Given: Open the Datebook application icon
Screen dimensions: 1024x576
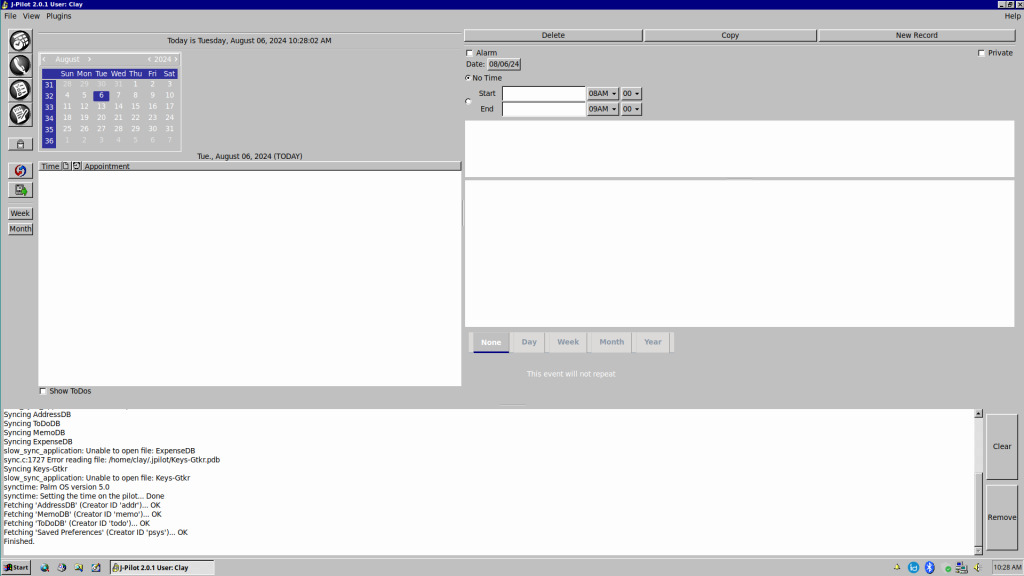Looking at the screenshot, I should tap(20, 41).
